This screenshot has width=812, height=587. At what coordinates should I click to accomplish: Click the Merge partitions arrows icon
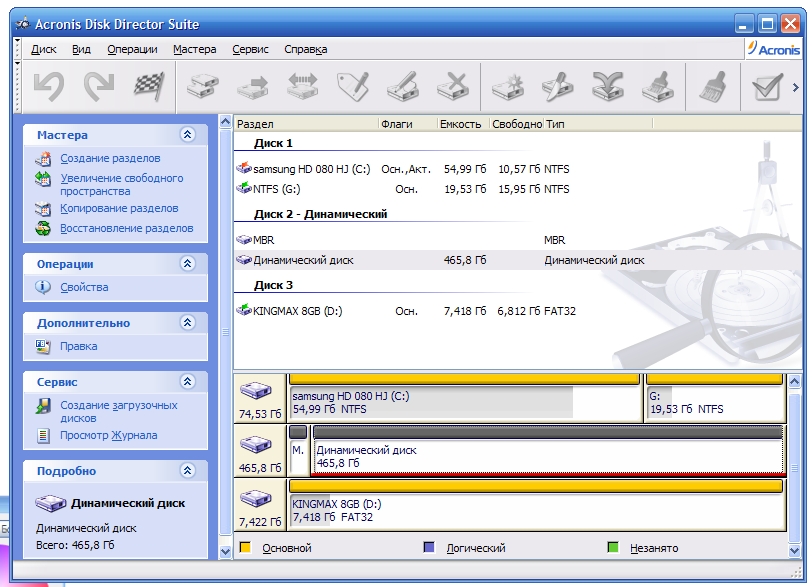(607, 86)
